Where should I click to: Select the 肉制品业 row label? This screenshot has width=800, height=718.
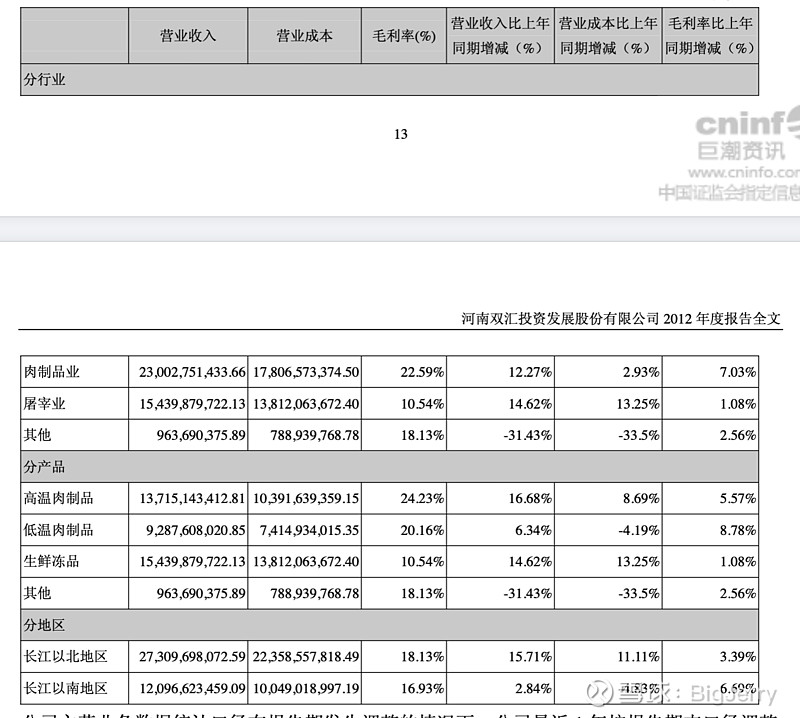tap(52, 372)
